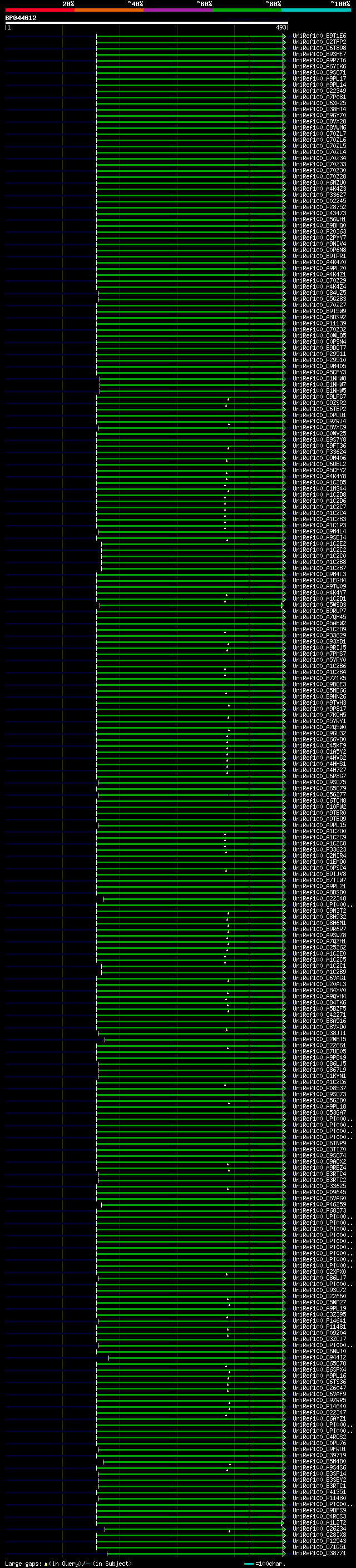Click the orange ~40% identity legend segment

[x=109, y=10]
